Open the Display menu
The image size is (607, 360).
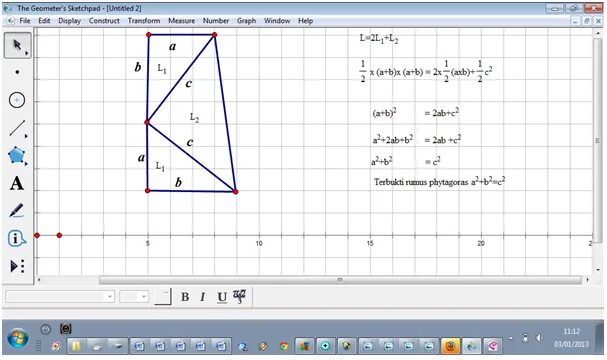click(x=70, y=21)
